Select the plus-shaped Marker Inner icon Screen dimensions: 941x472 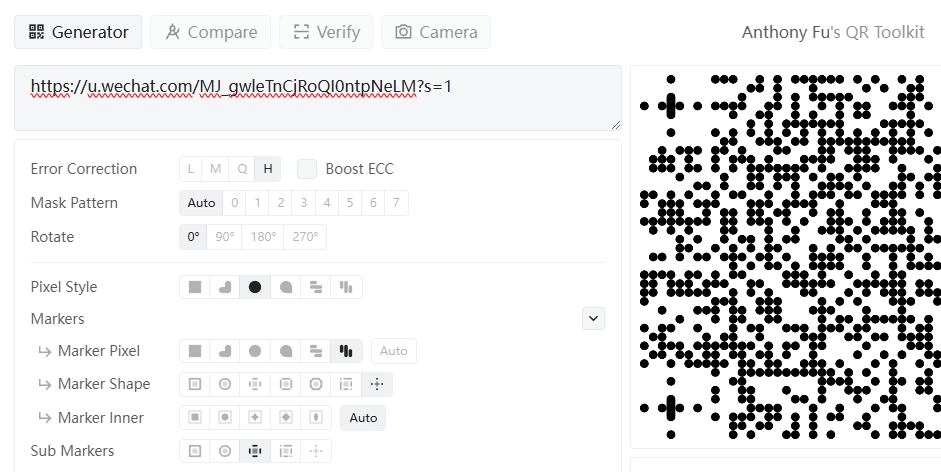point(255,417)
